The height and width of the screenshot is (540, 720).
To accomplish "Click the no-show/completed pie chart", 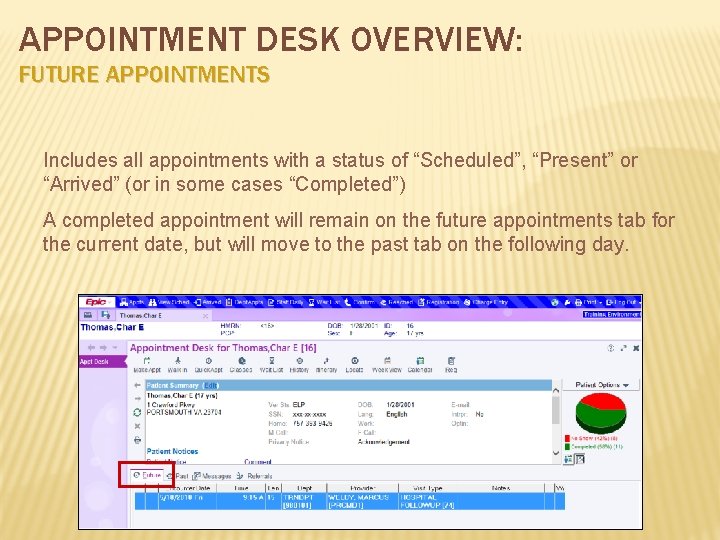I will pos(601,413).
